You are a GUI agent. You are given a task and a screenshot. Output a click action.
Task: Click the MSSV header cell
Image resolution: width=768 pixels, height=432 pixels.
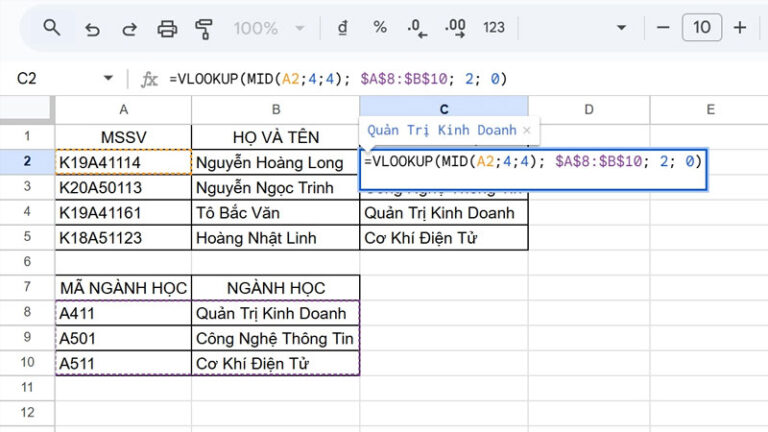(123, 137)
